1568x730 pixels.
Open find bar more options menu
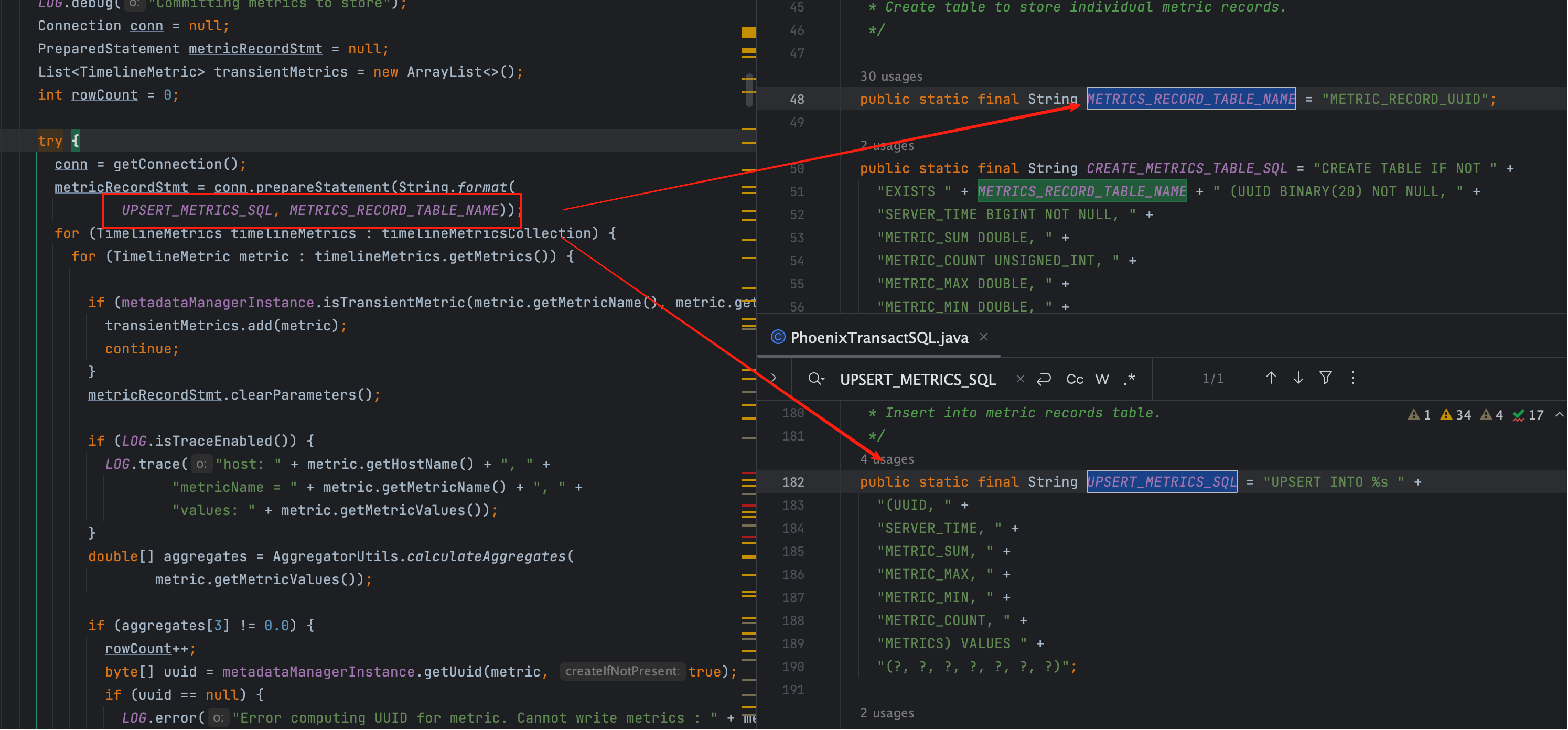tap(1352, 378)
